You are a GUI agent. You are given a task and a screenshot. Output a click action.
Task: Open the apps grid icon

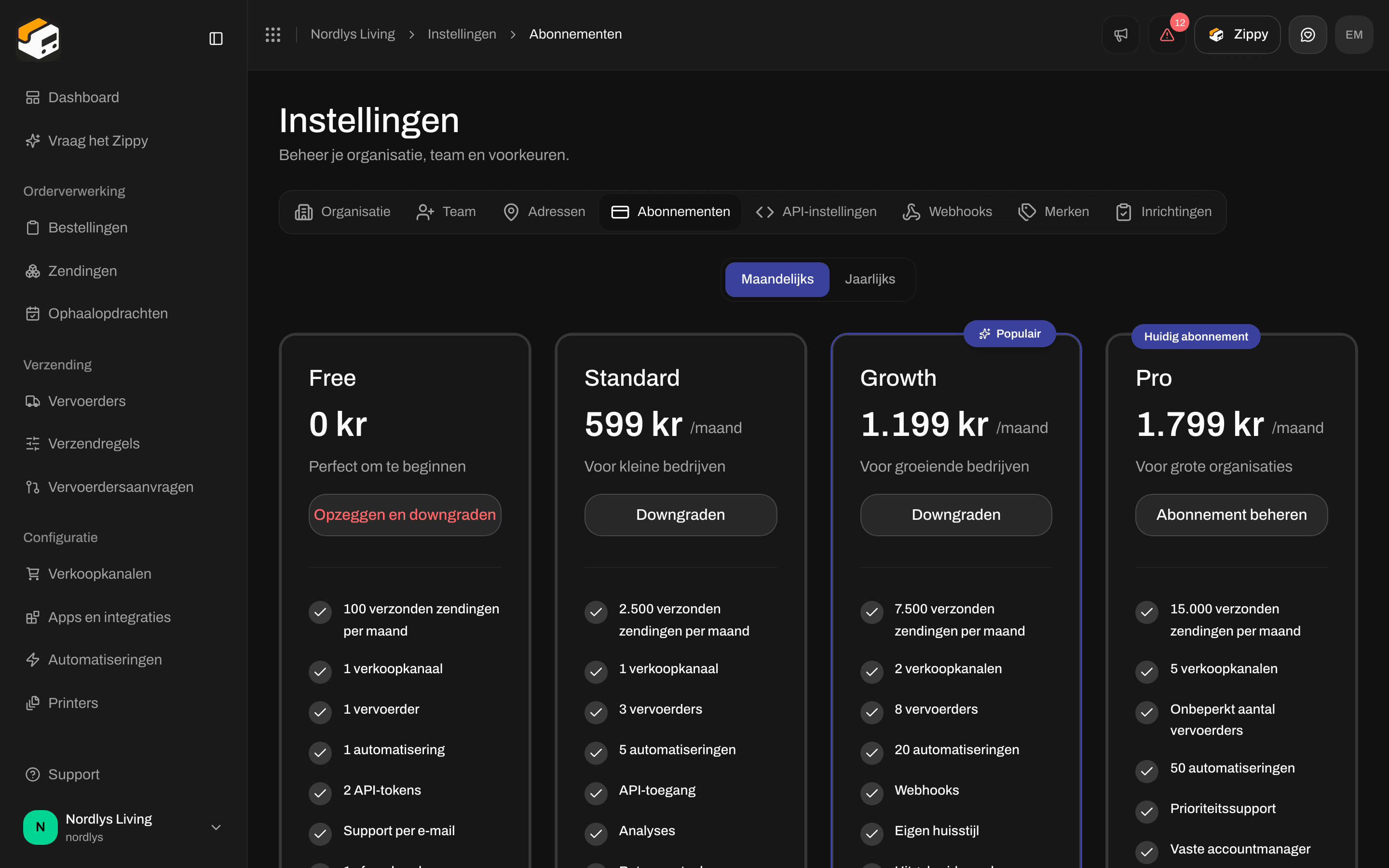(x=272, y=34)
